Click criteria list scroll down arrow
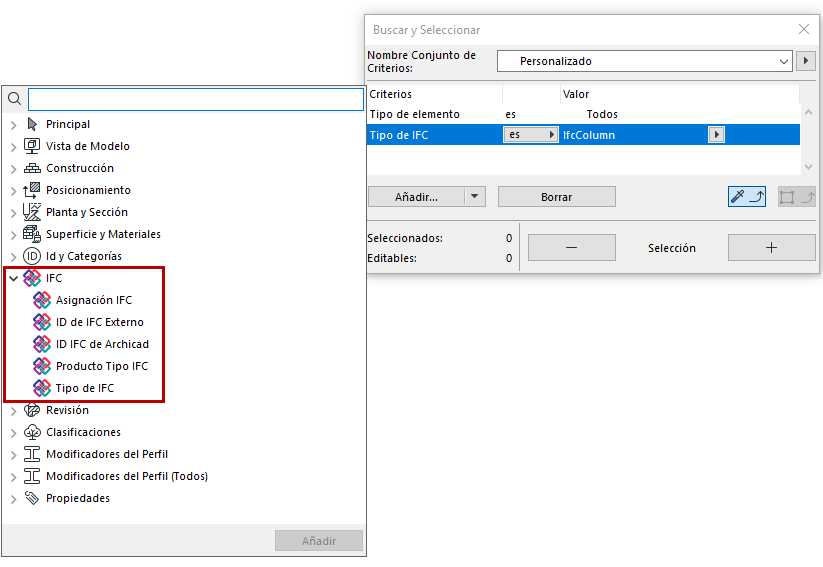 (x=808, y=167)
